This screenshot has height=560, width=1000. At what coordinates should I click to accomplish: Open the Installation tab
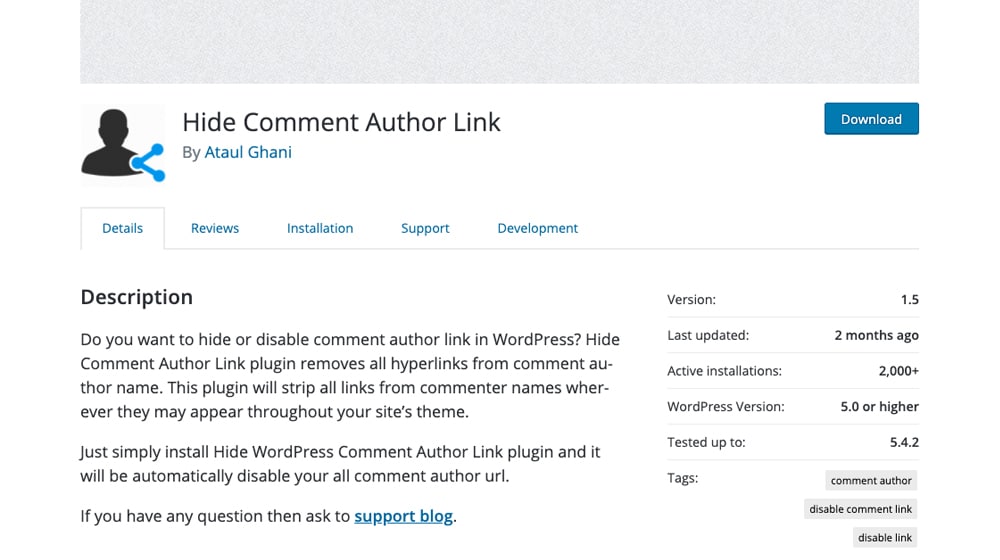point(320,228)
